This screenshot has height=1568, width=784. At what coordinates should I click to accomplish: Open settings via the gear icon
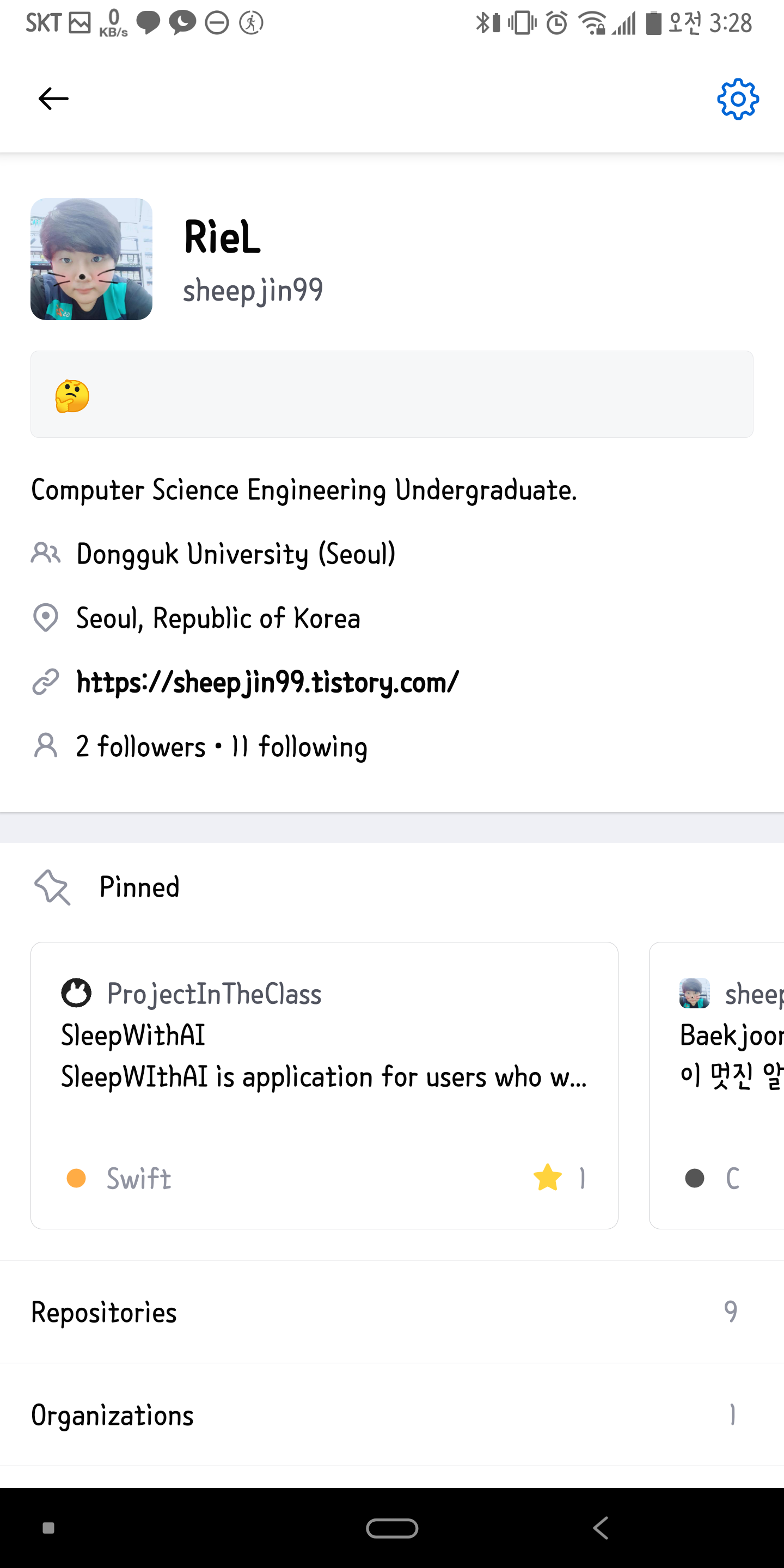738,99
